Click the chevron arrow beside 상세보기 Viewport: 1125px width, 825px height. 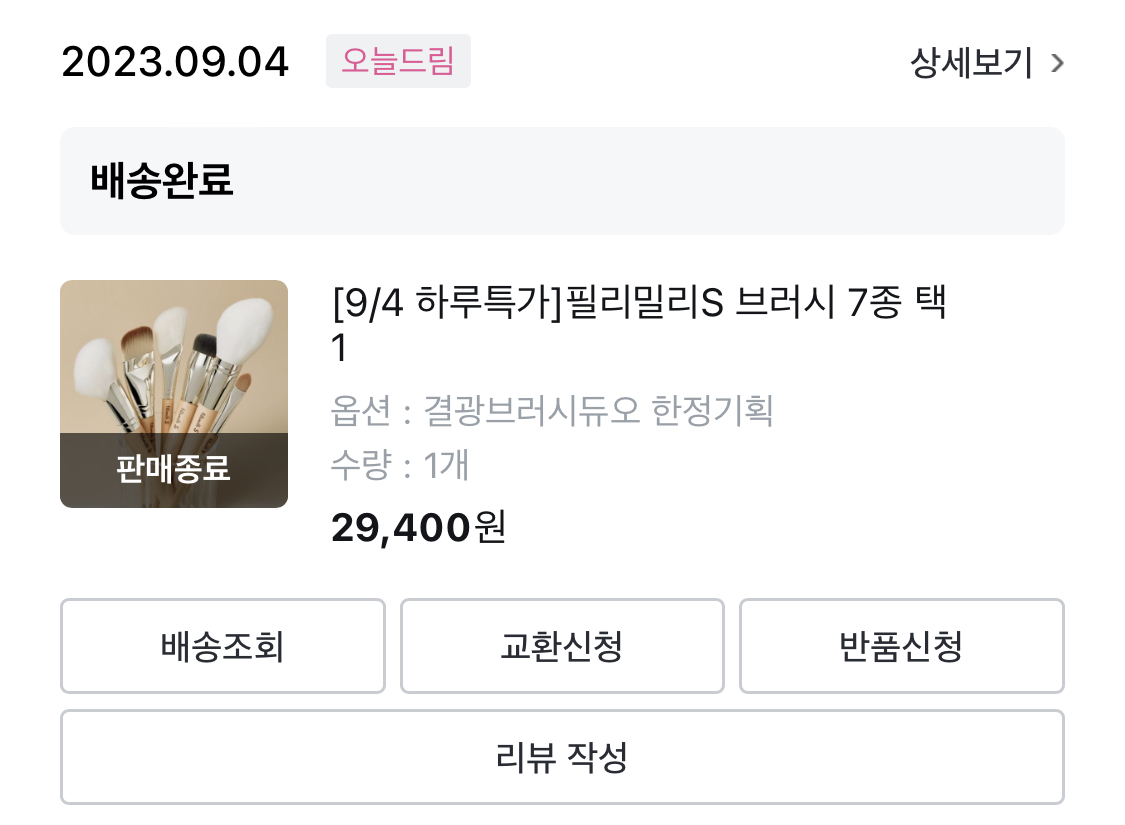(x=1057, y=65)
